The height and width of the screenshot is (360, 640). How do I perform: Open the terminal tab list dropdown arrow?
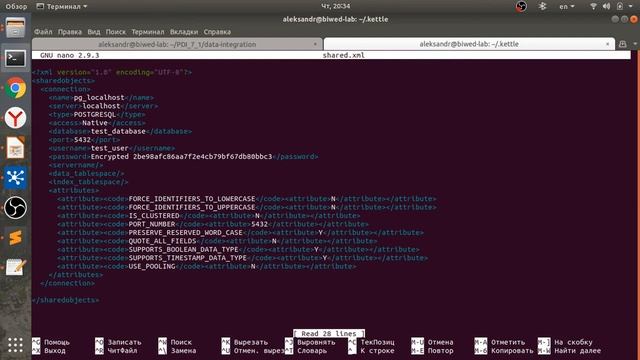click(635, 44)
